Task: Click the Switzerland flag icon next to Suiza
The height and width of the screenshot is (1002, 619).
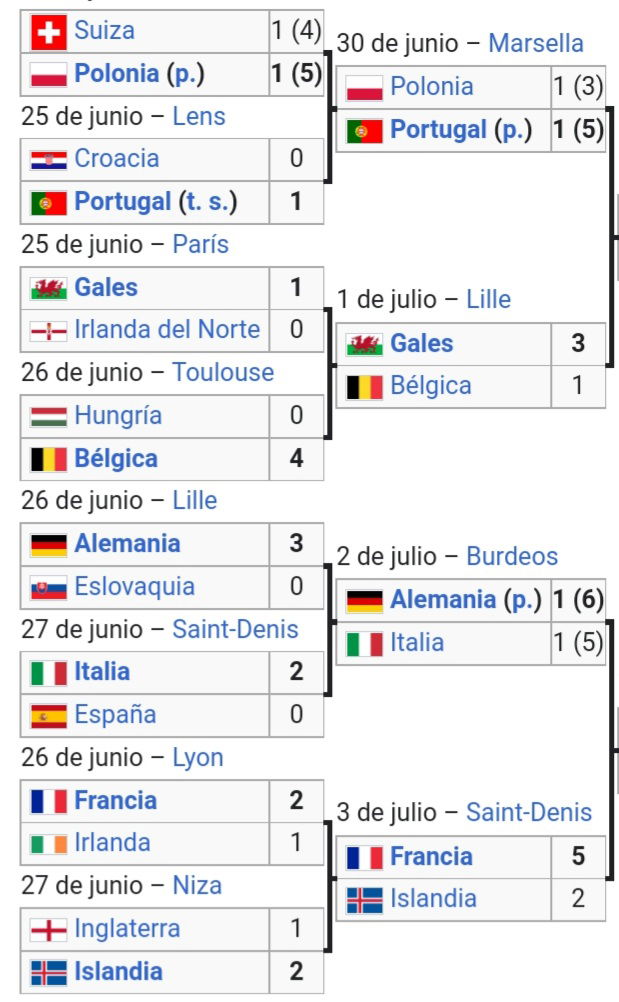Action: [49, 31]
